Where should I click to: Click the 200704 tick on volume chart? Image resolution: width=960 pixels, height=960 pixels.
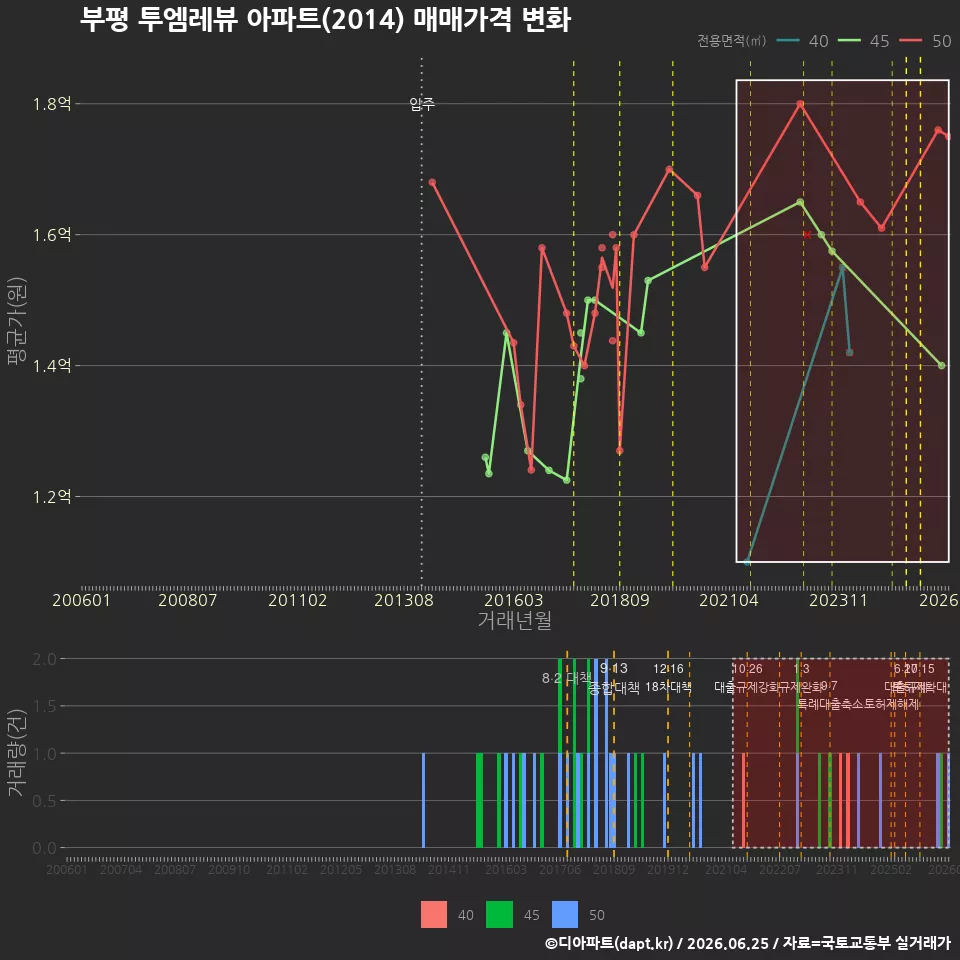(121, 869)
